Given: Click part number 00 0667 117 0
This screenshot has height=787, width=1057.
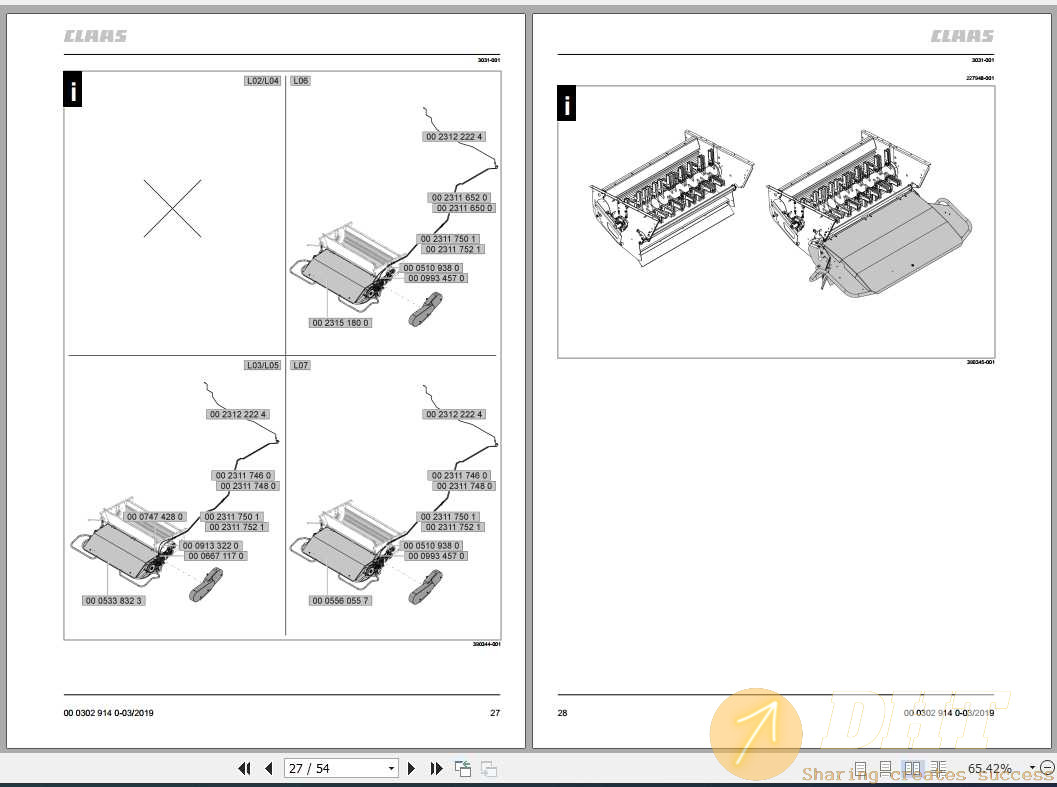Looking at the screenshot, I should (x=216, y=556).
